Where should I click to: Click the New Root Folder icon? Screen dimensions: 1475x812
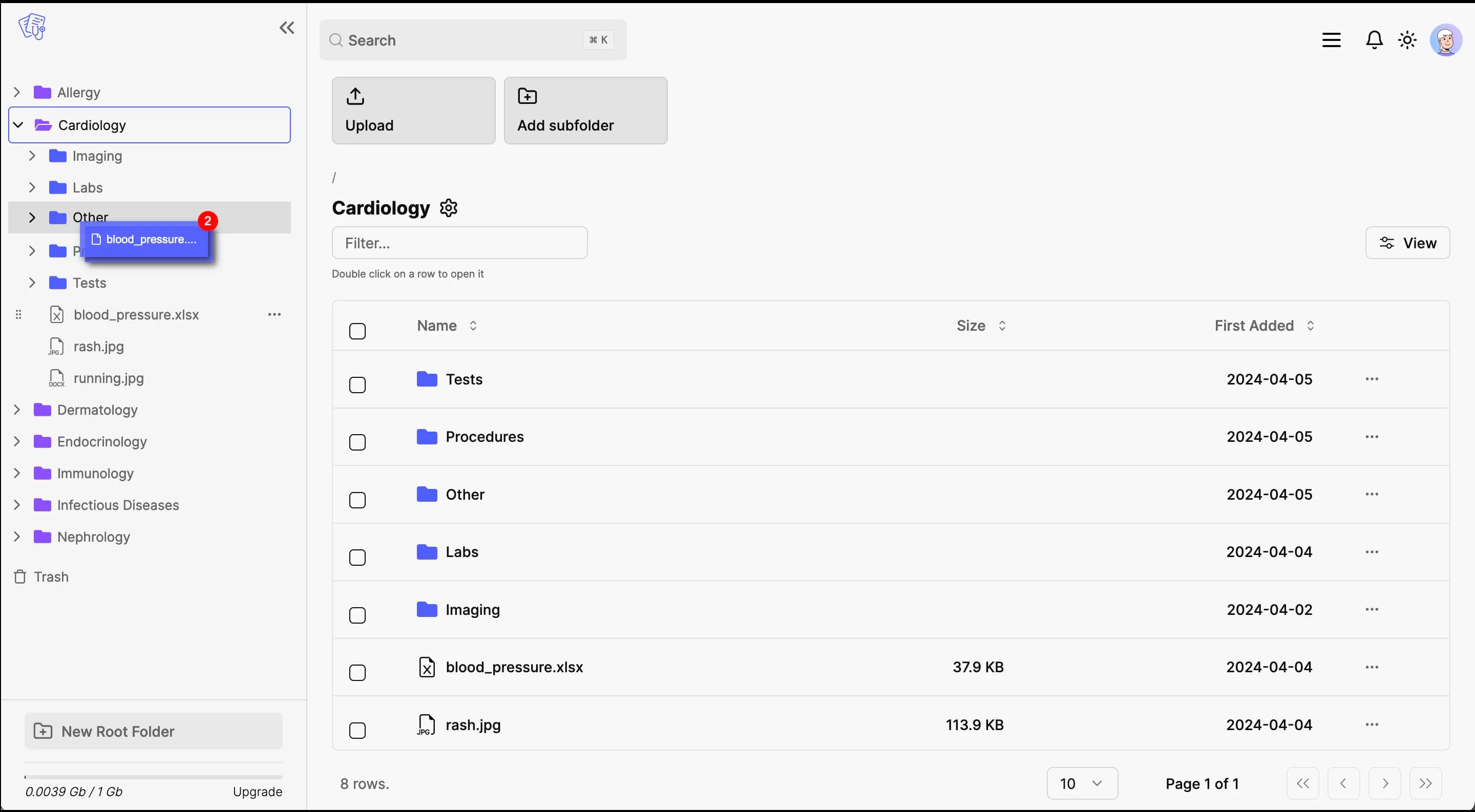44,731
